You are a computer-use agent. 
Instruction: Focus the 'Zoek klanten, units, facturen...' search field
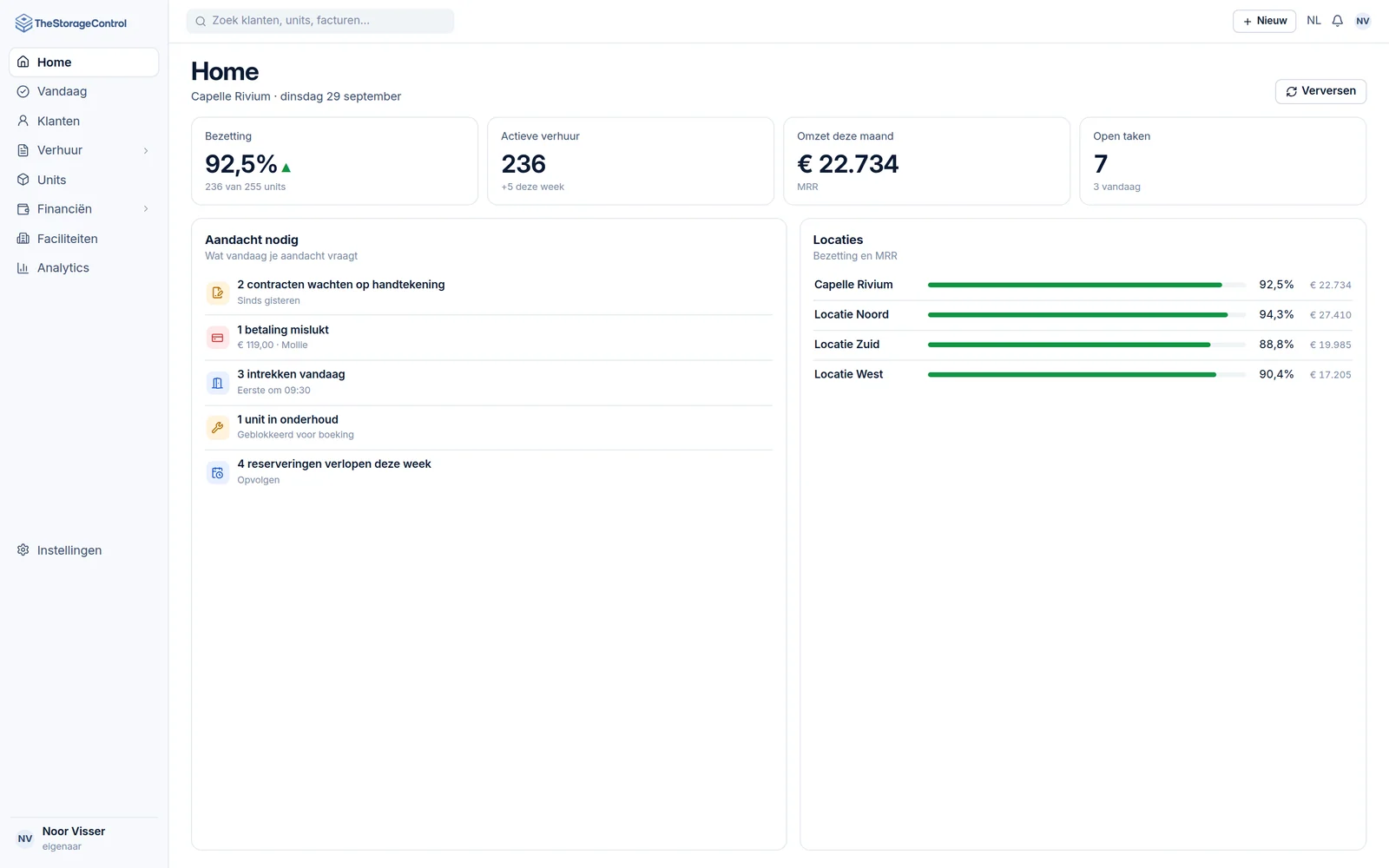[x=320, y=21]
